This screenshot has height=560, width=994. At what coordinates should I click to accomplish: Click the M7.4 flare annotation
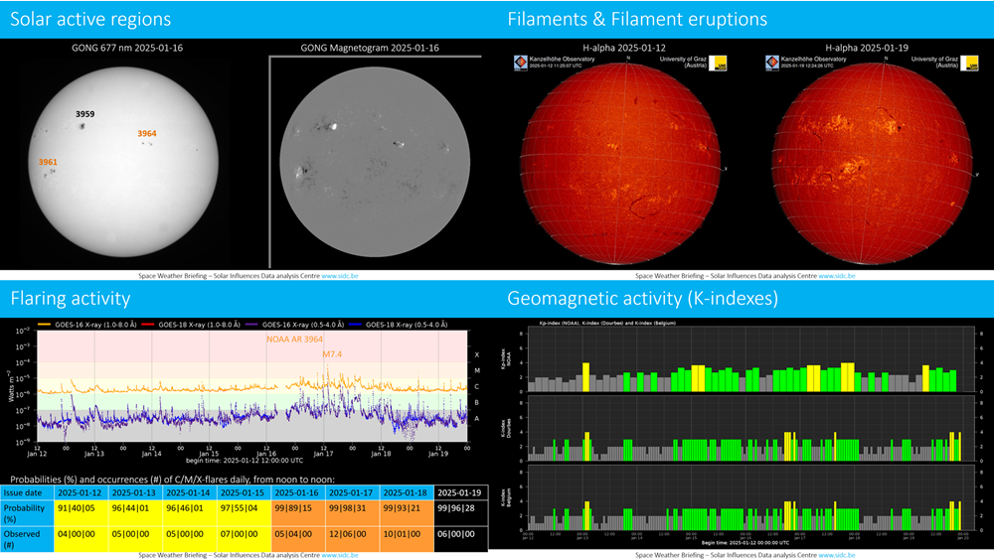point(332,354)
